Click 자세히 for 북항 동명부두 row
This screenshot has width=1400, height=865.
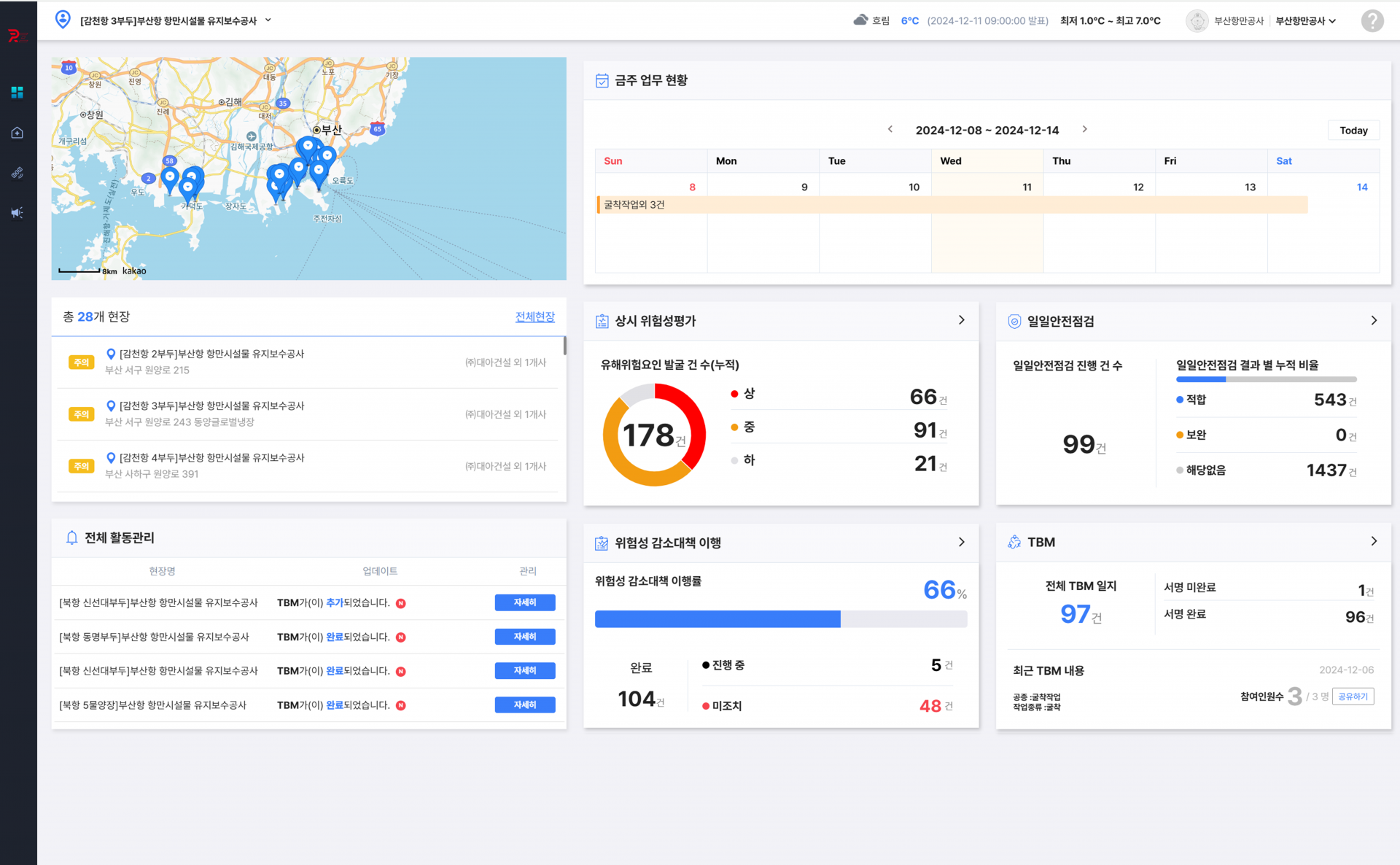(524, 637)
